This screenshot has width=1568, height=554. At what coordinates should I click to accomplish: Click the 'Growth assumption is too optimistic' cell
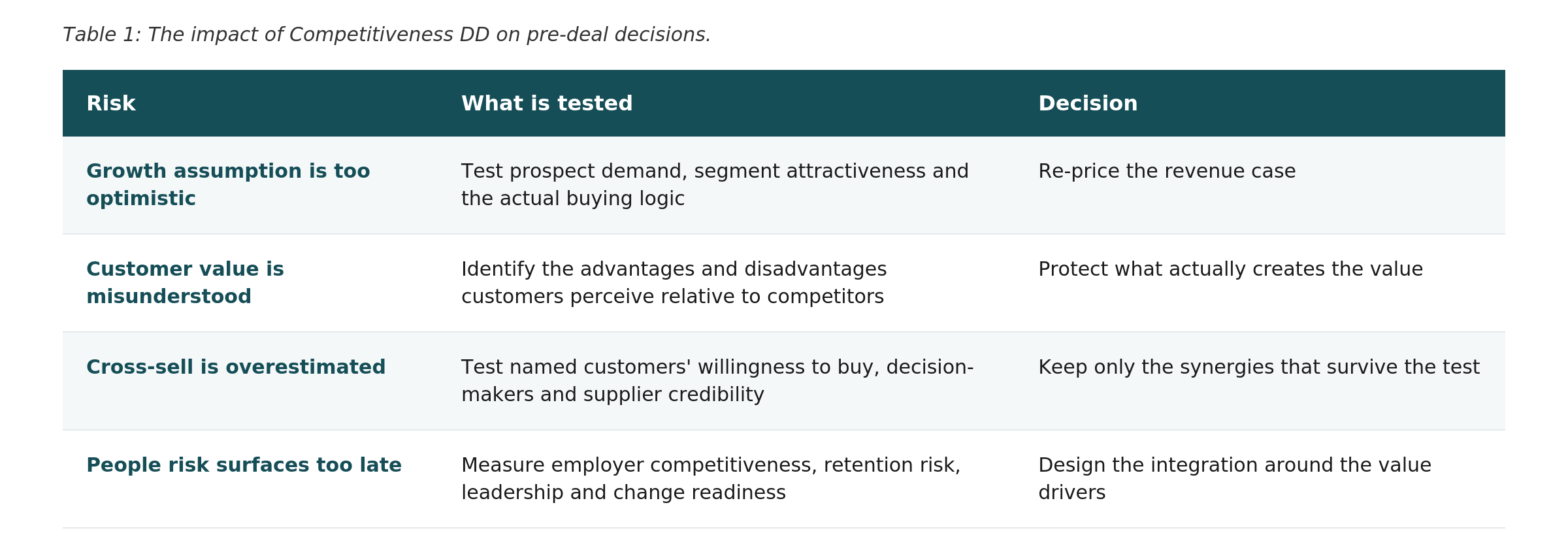click(x=228, y=185)
